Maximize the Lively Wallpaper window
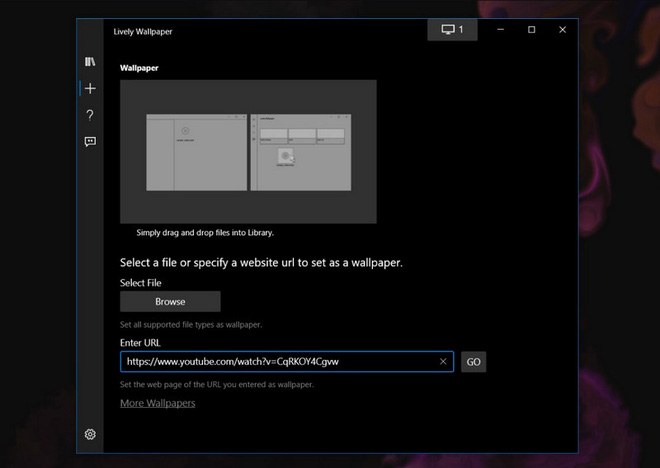Image resolution: width=660 pixels, height=468 pixels. click(x=532, y=29)
